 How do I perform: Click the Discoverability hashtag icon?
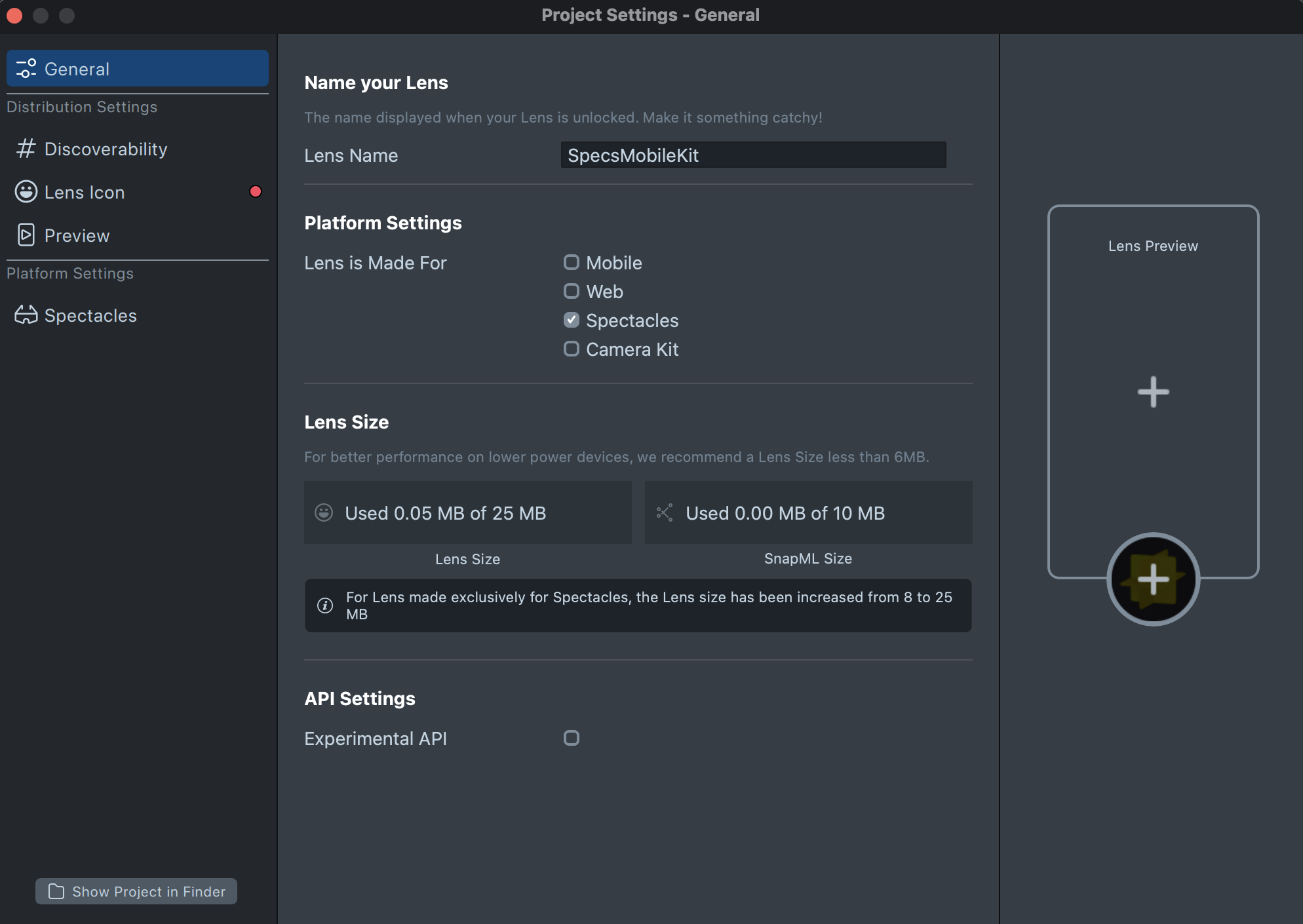click(26, 149)
